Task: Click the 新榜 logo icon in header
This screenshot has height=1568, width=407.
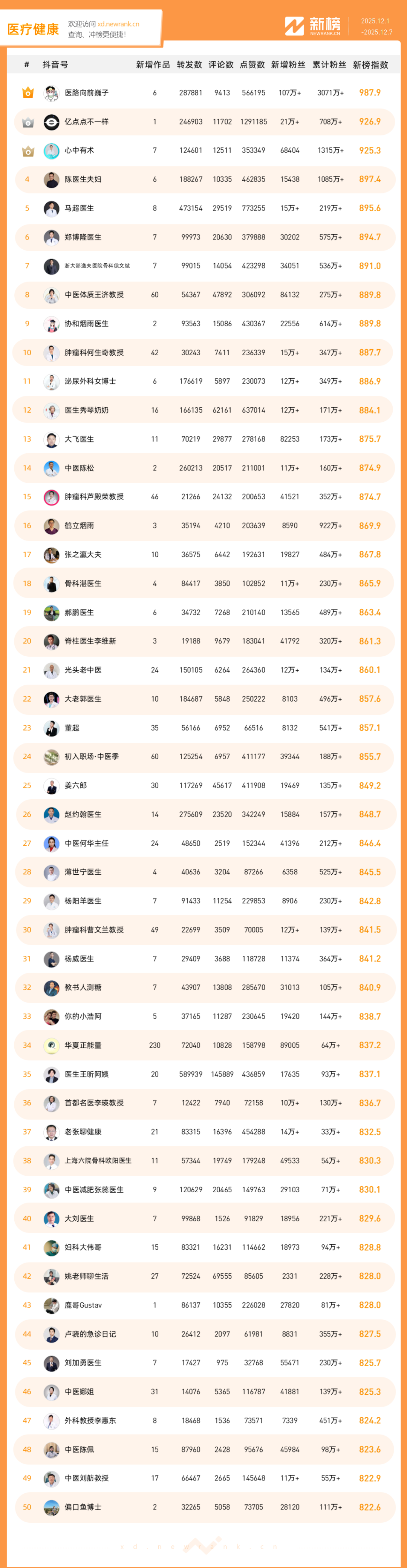Action: (294, 26)
